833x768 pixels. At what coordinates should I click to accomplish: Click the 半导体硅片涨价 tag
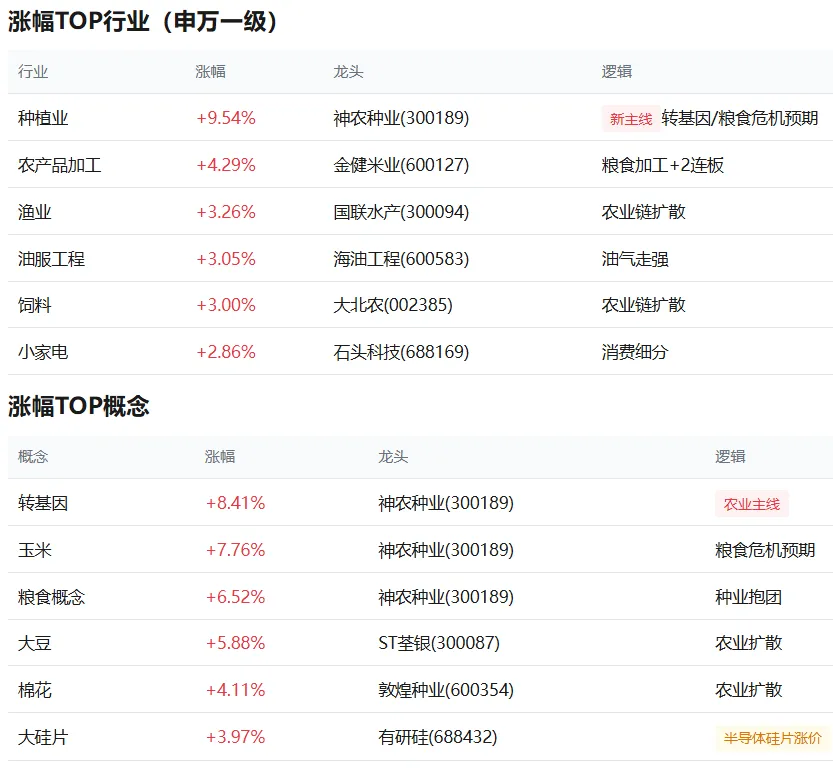coord(773,738)
